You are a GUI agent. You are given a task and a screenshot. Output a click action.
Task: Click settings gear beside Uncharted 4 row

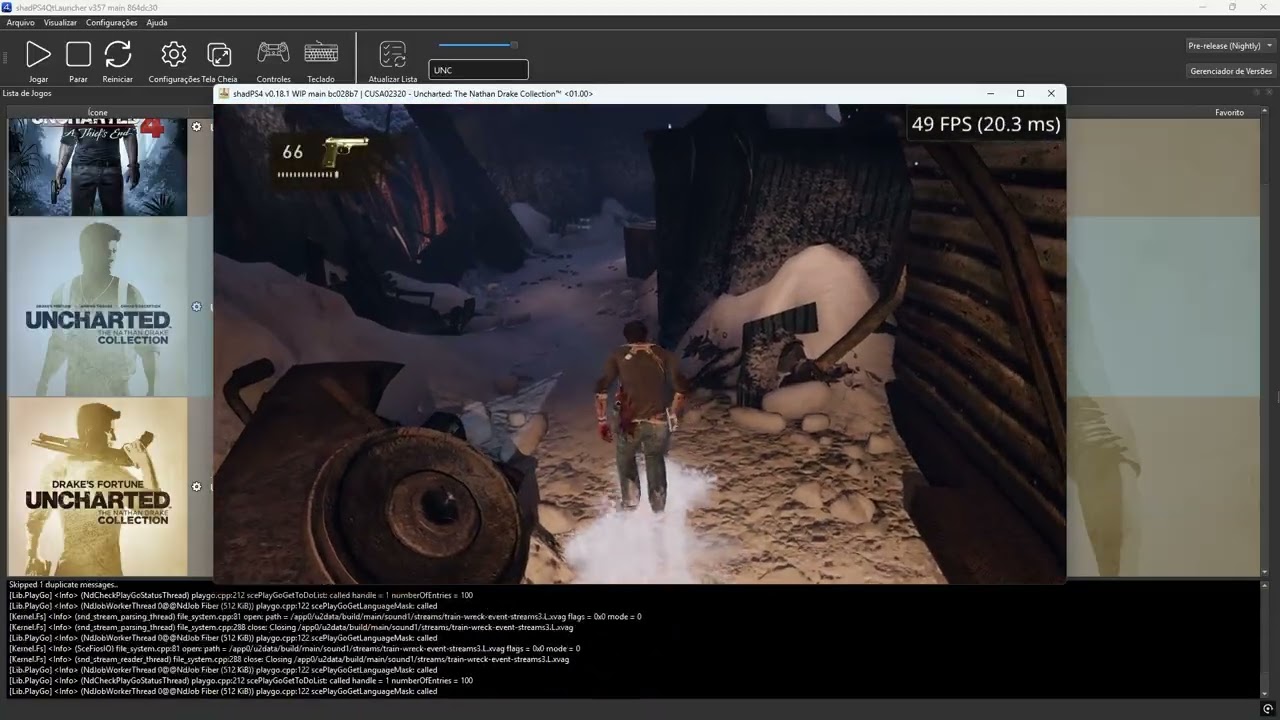pos(197,127)
